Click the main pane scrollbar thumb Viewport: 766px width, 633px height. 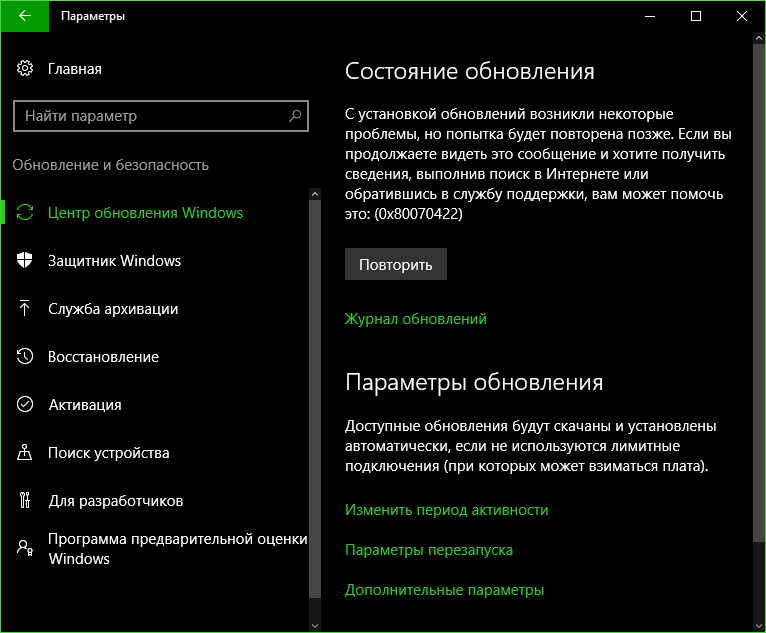pyautogui.click(x=759, y=293)
